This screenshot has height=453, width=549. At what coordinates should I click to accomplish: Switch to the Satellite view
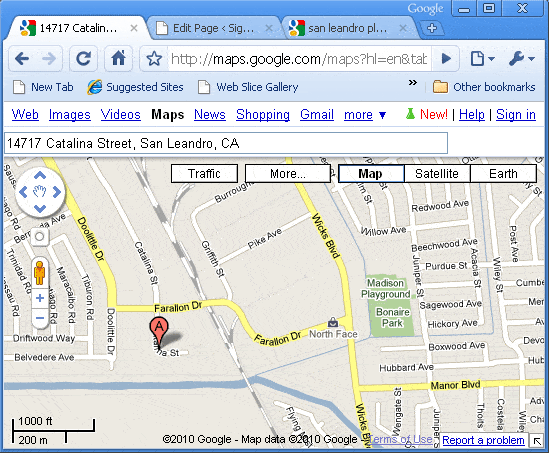437,174
